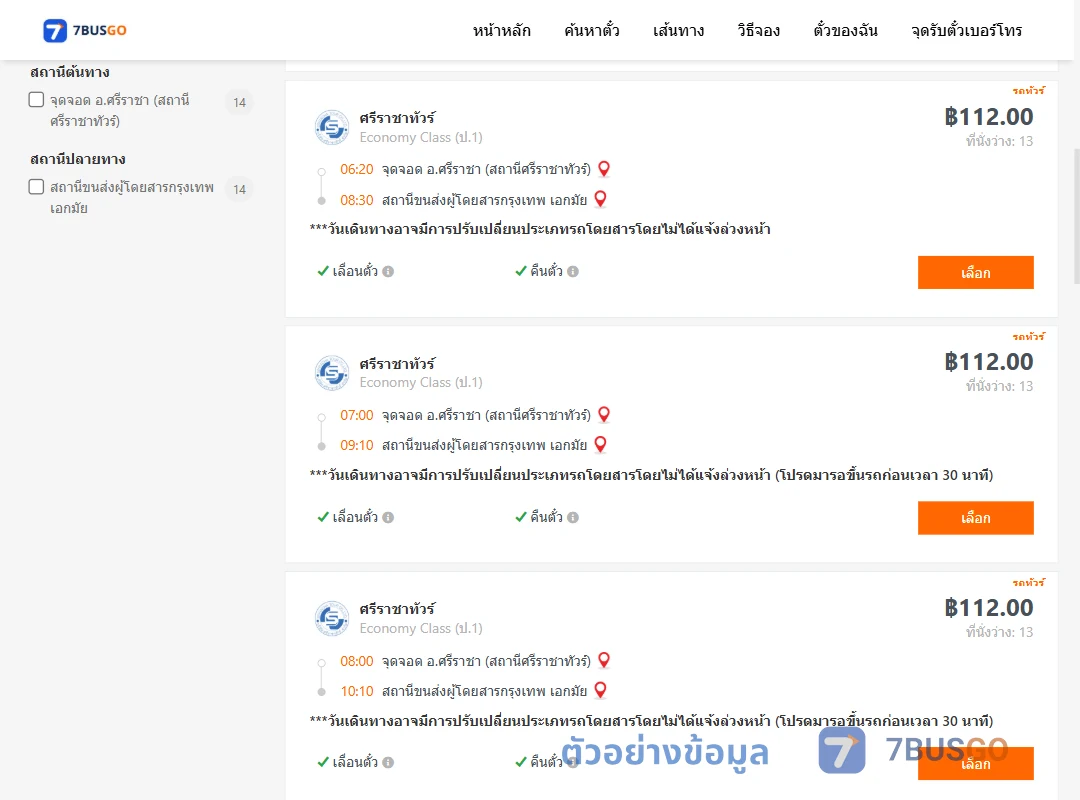The height and width of the screenshot is (800, 1080).
Task: Tick the จุดจอด อ.ศรีราชา origin station checkbox
Action: coord(37,100)
